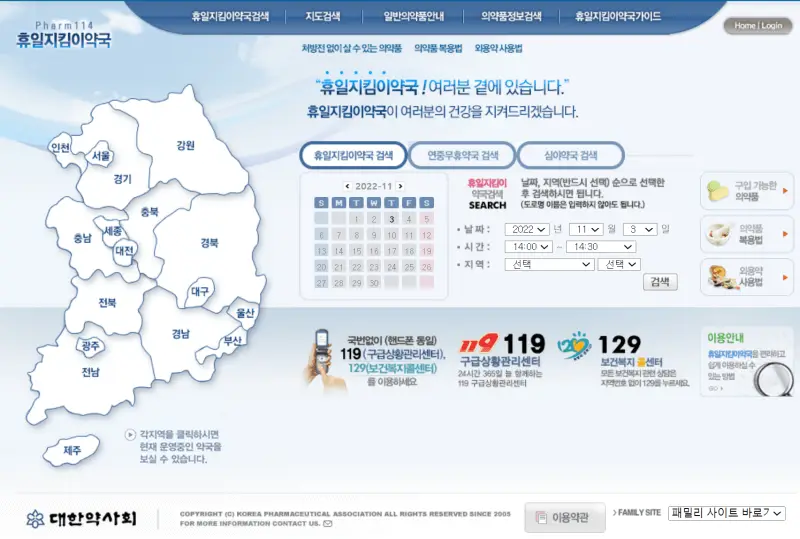Image resolution: width=800 pixels, height=539 pixels.
Task: Click the map guide play arrow icon
Action: (130, 435)
